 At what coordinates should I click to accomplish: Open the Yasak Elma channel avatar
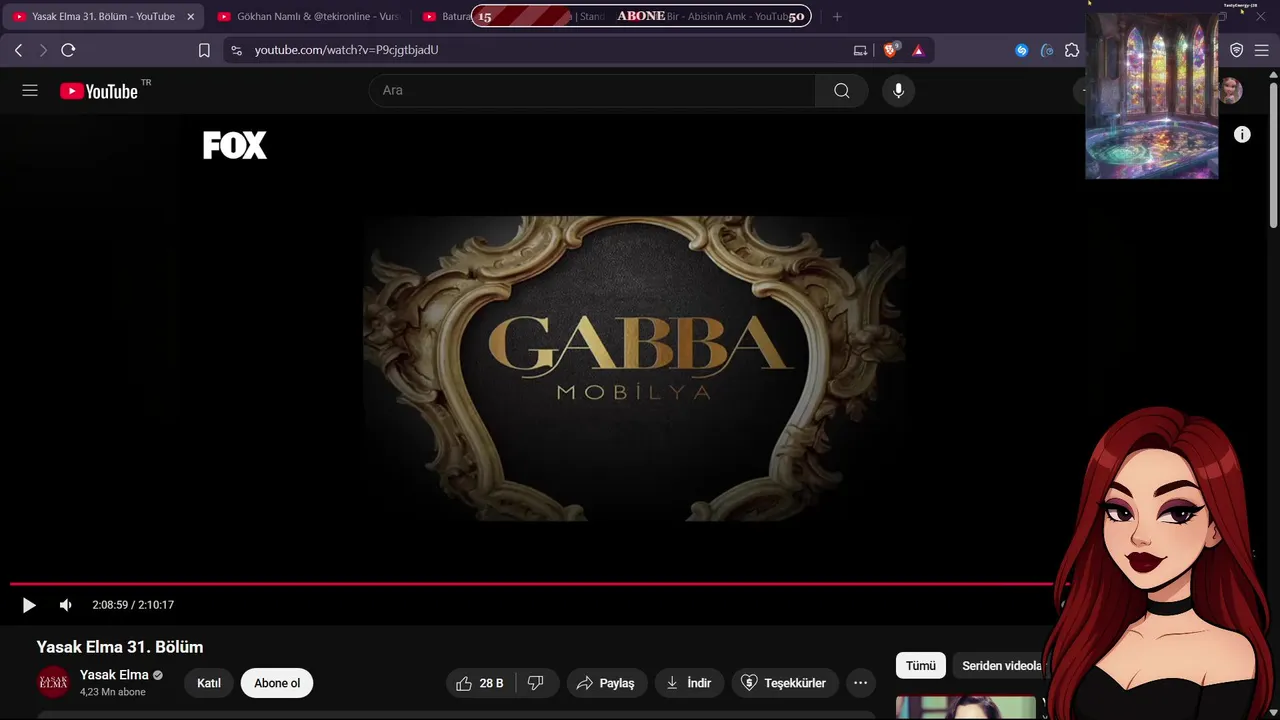pyautogui.click(x=54, y=683)
